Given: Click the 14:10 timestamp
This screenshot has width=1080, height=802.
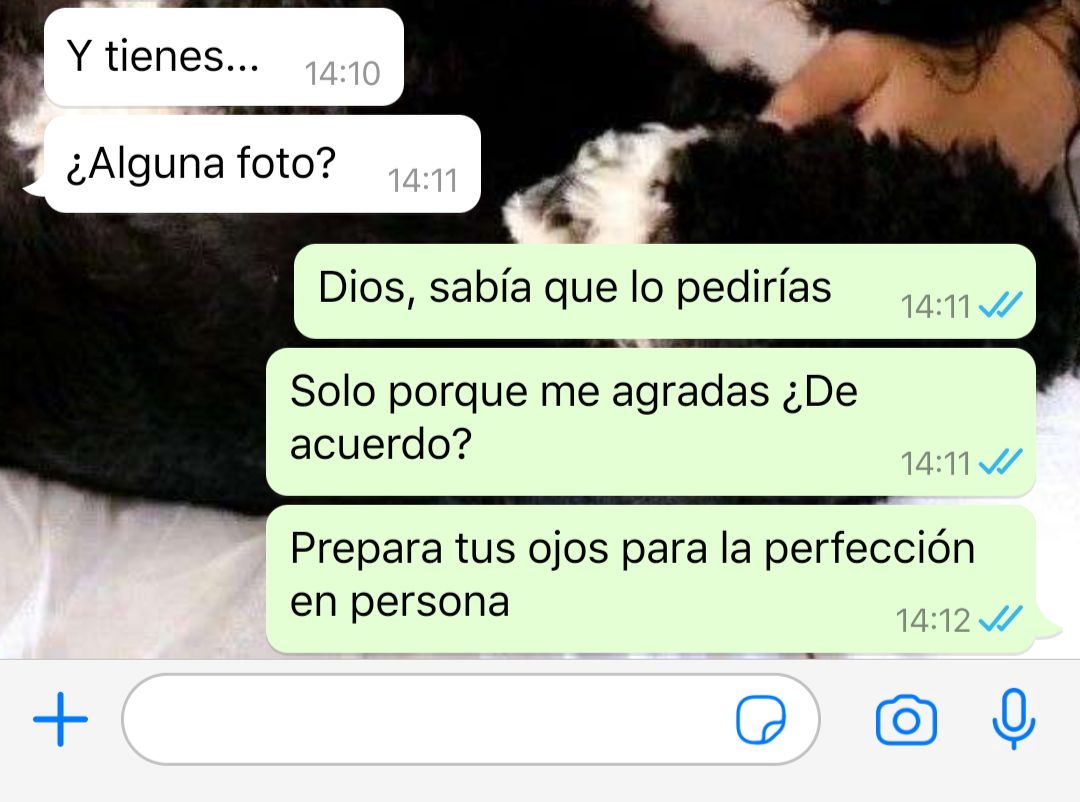Looking at the screenshot, I should point(342,74).
